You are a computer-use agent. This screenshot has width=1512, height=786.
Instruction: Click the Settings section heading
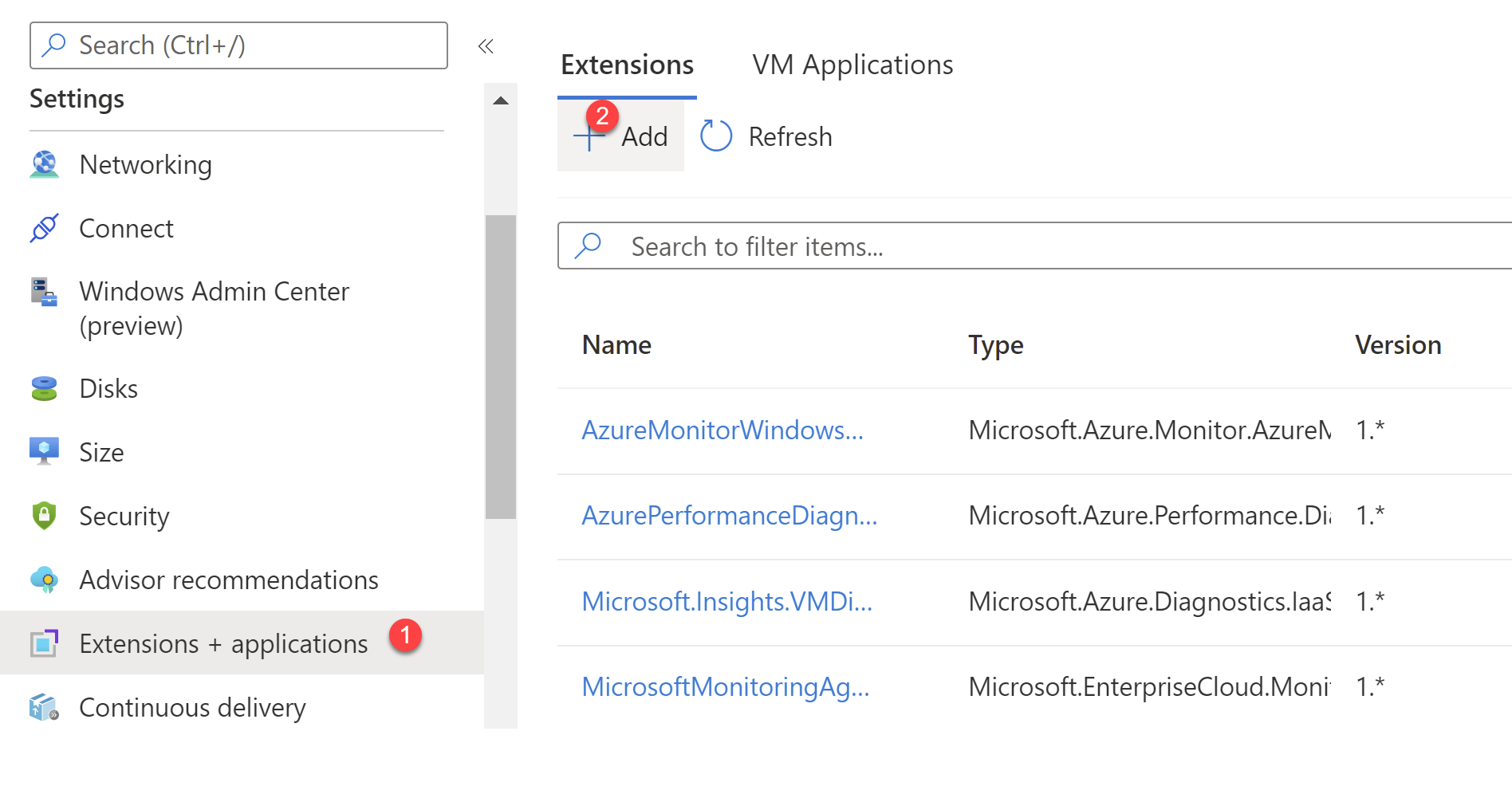[77, 99]
